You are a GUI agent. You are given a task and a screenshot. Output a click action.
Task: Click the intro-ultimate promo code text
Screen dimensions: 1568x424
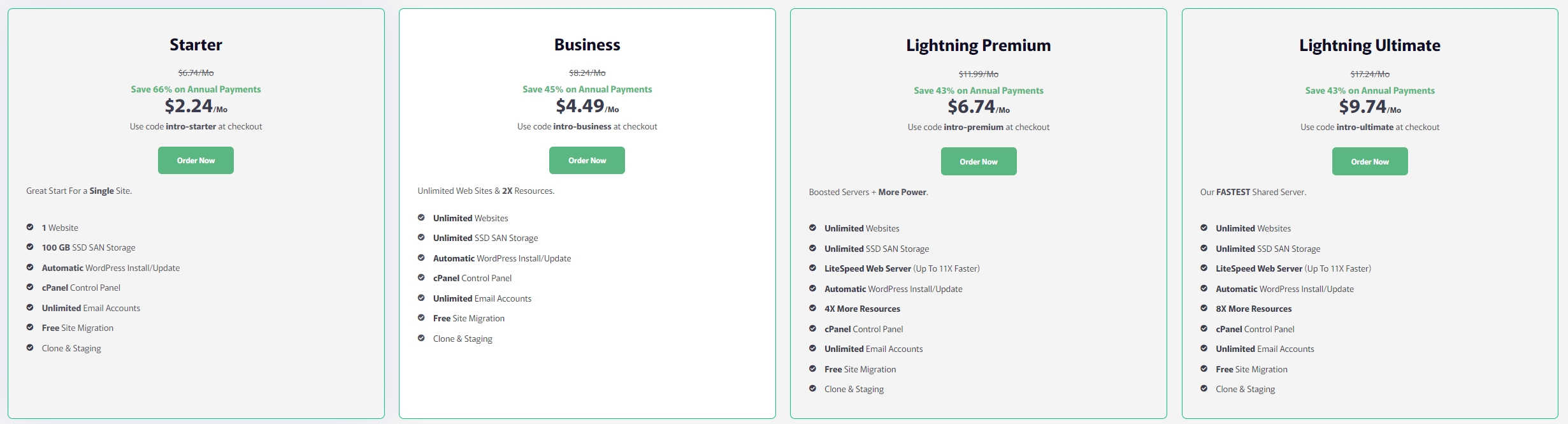click(x=1365, y=128)
